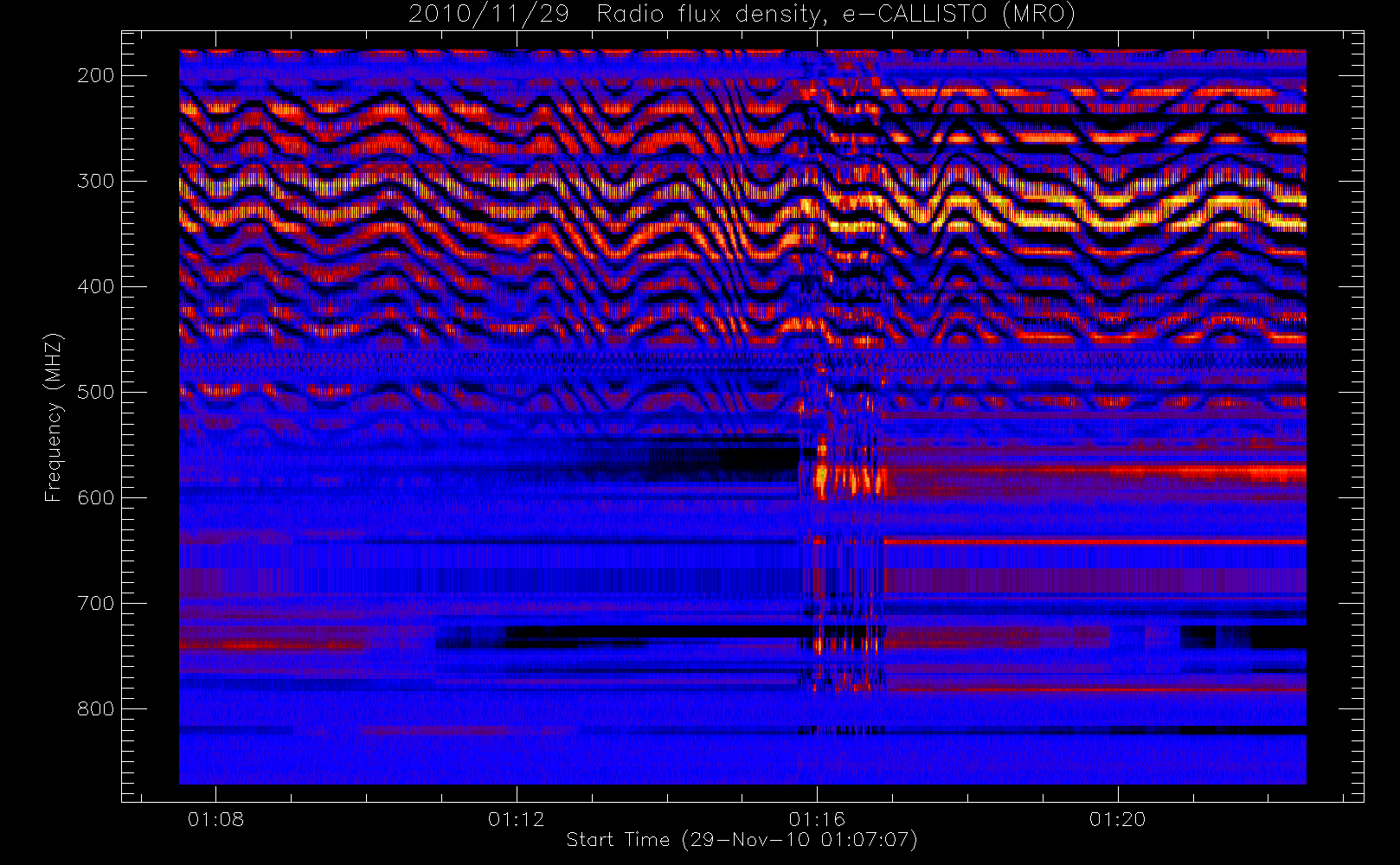
Task: Click the 01:12 time tick label
Action: point(517,819)
